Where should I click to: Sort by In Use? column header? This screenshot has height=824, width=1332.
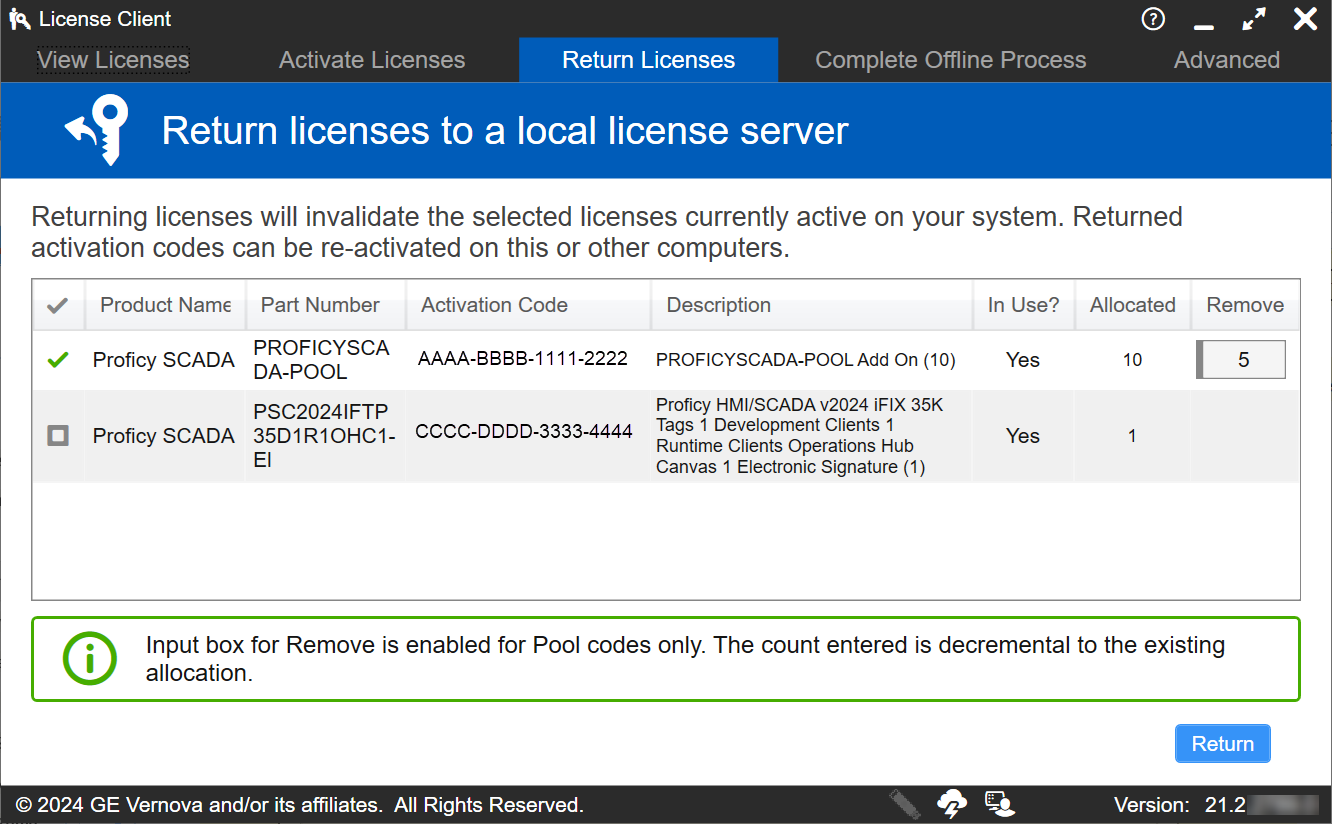1024,305
